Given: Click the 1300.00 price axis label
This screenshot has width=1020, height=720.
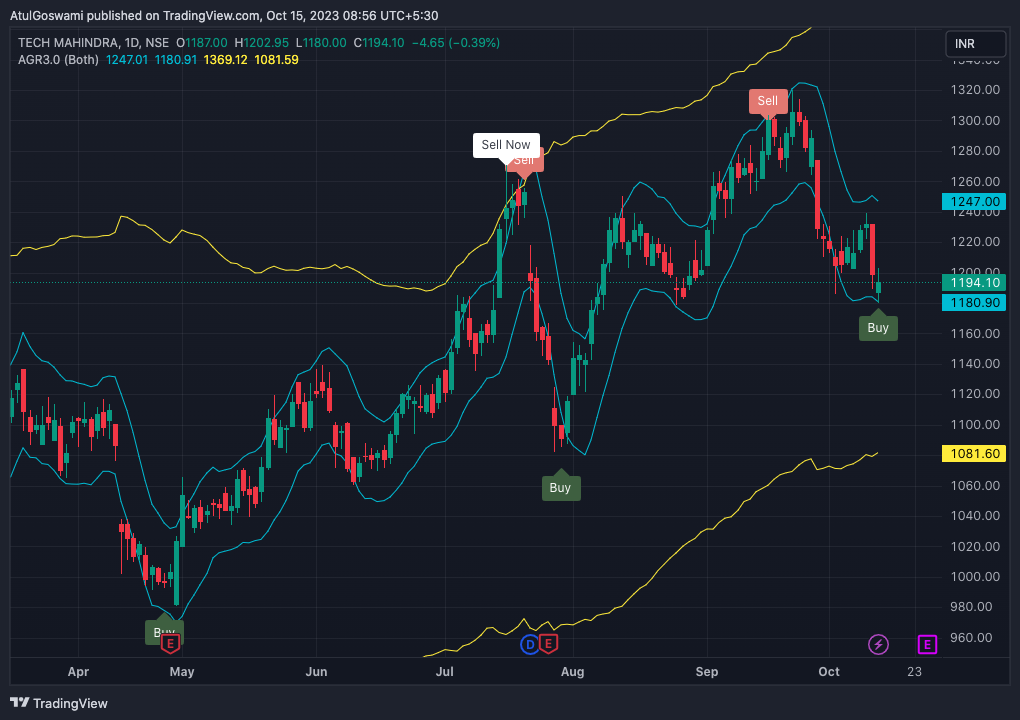Looking at the screenshot, I should (975, 120).
